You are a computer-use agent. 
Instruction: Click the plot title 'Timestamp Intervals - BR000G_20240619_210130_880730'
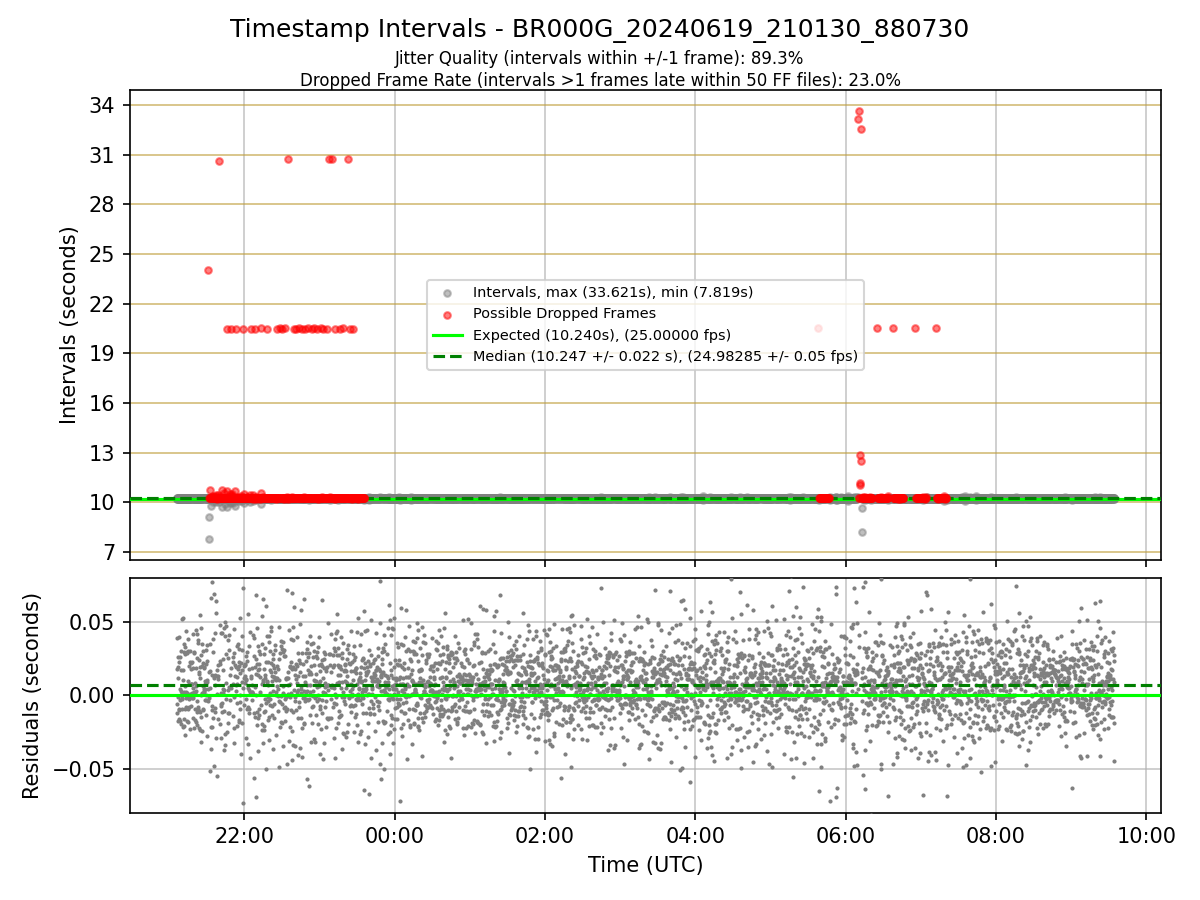click(x=599, y=29)
